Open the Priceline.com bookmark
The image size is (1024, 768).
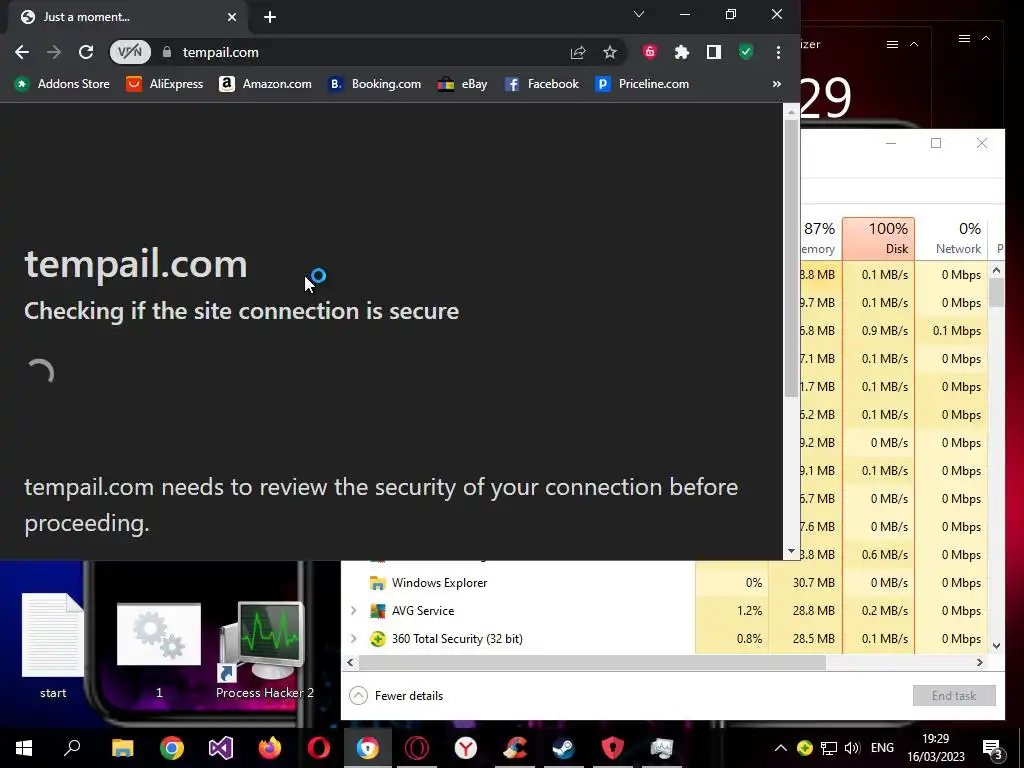pyautogui.click(x=642, y=84)
